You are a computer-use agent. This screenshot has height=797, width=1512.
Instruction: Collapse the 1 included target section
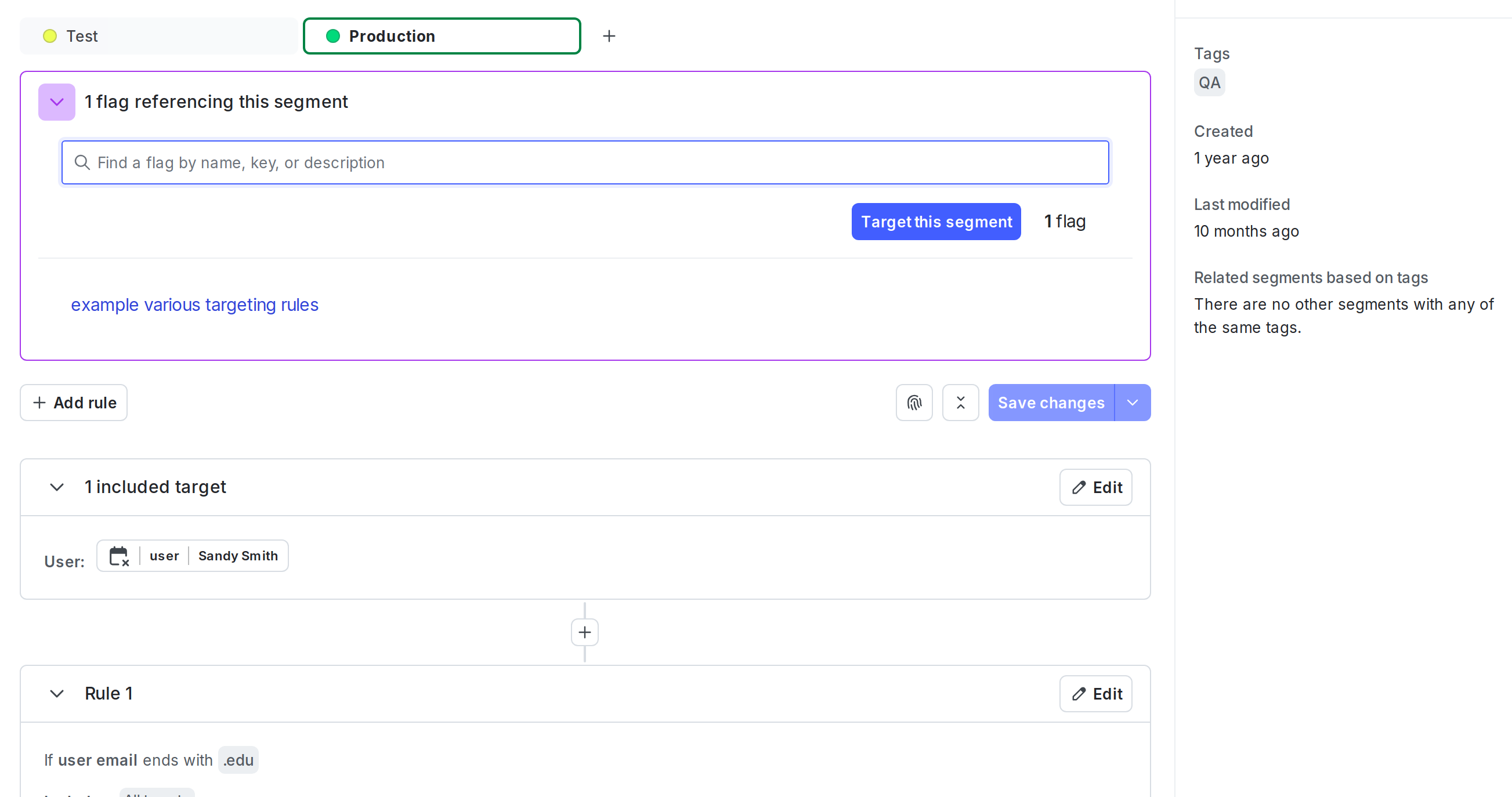pos(57,487)
